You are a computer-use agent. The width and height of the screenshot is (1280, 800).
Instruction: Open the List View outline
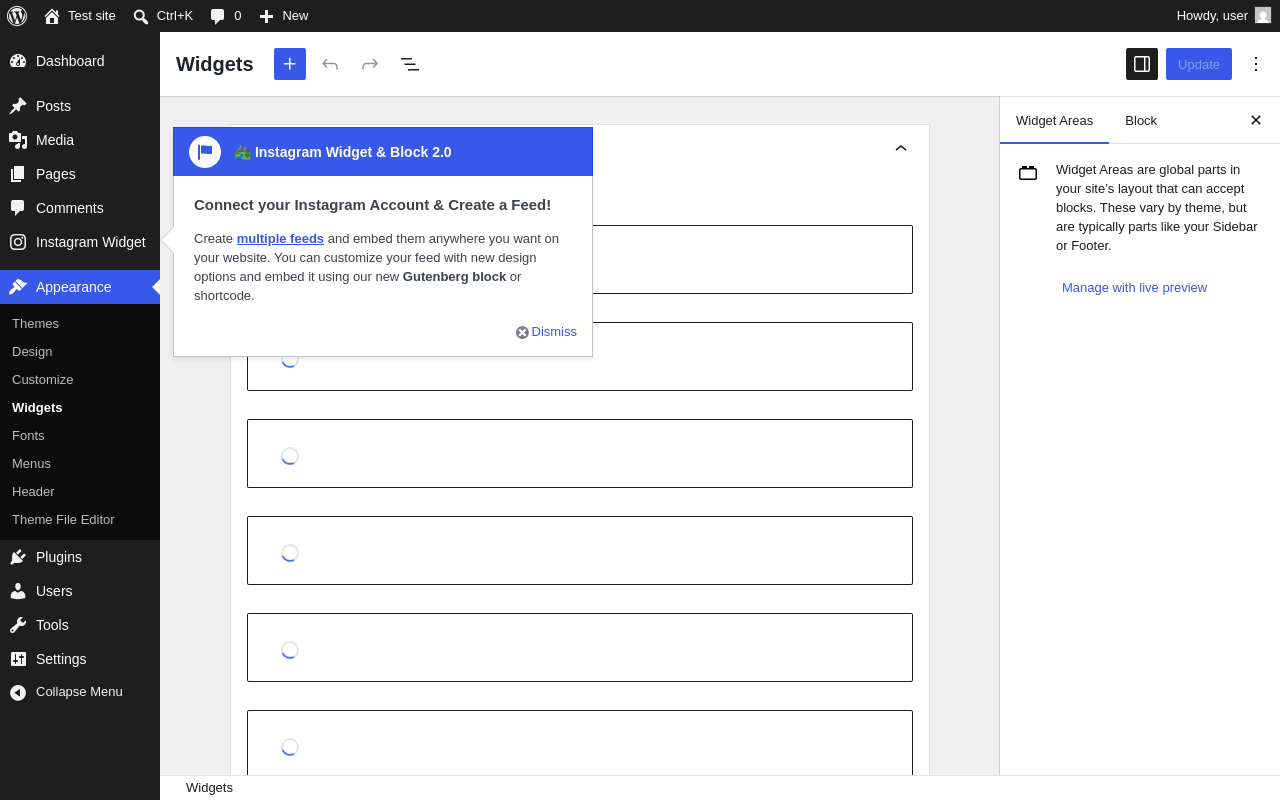tap(410, 64)
